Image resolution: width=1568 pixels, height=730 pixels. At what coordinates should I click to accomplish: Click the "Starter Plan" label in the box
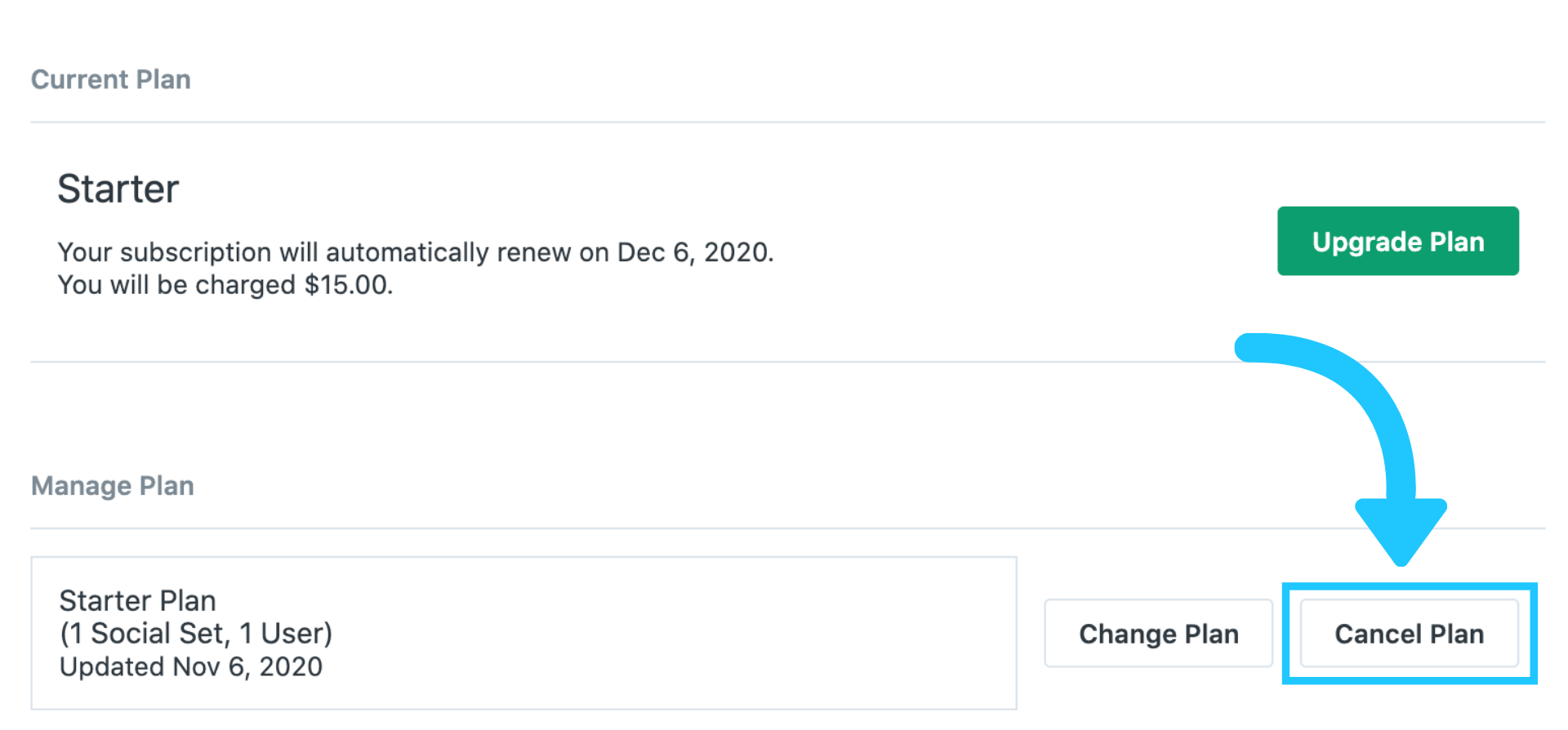pos(137,601)
